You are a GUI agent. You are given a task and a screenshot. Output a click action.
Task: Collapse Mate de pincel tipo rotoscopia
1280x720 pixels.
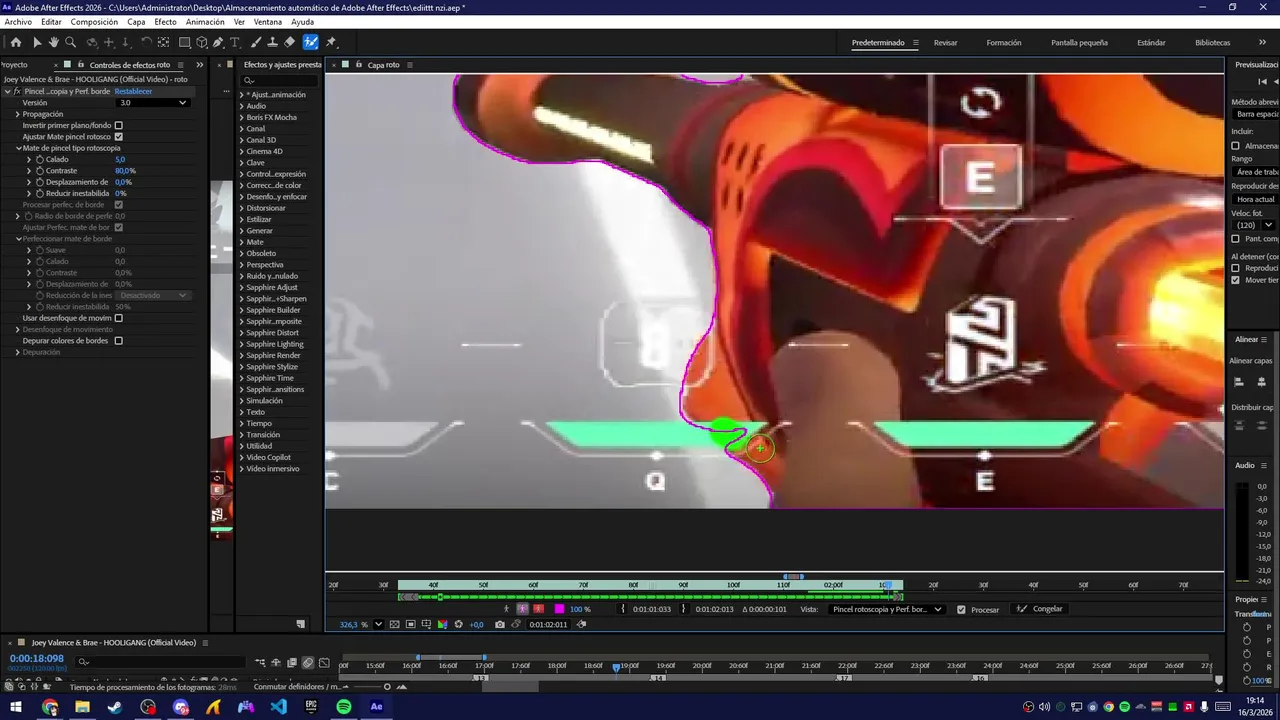click(x=18, y=148)
